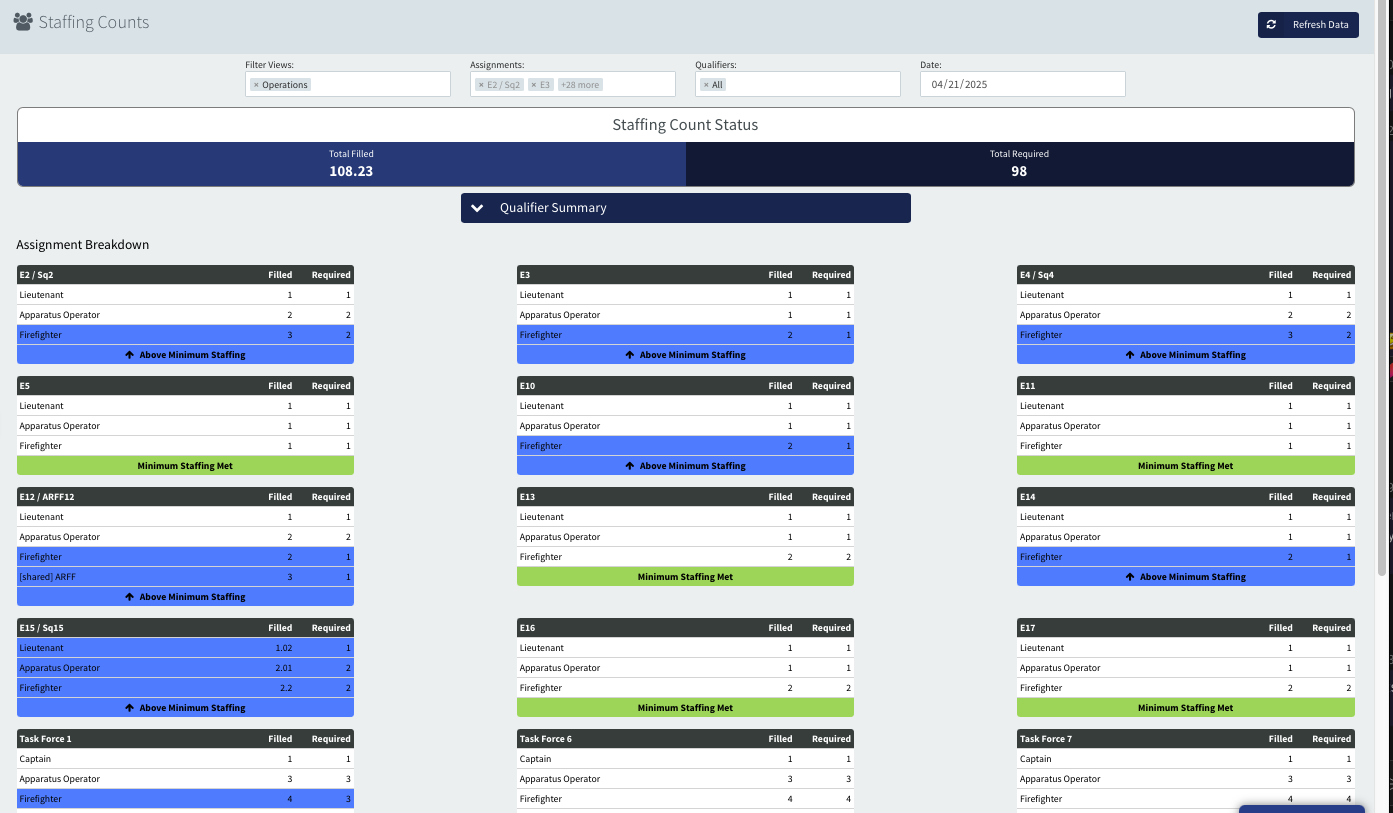Click the Task Force 7 header
Screen dimensions: 1393x813
(x=1186, y=739)
